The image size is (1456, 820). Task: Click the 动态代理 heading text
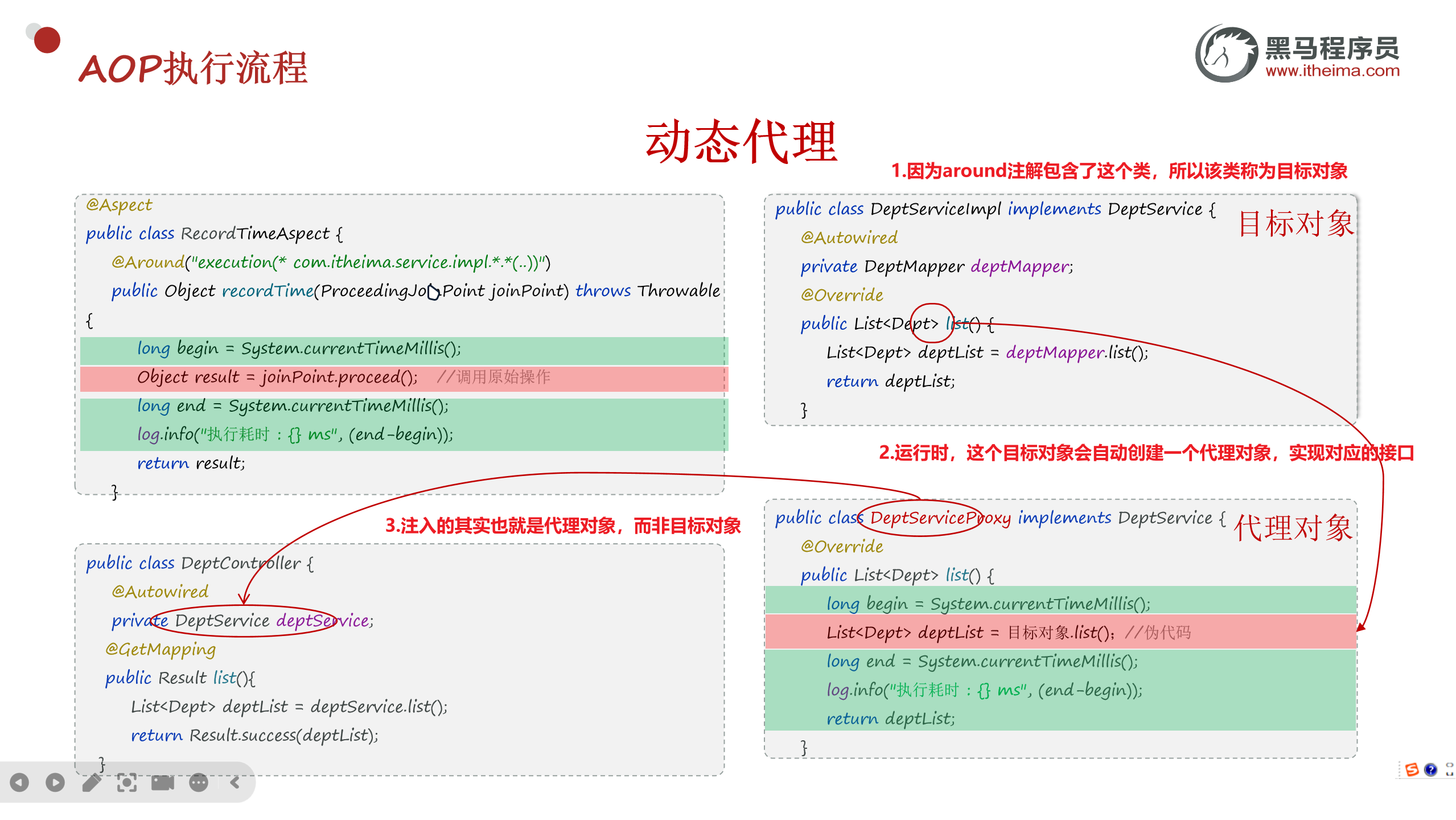(x=741, y=141)
